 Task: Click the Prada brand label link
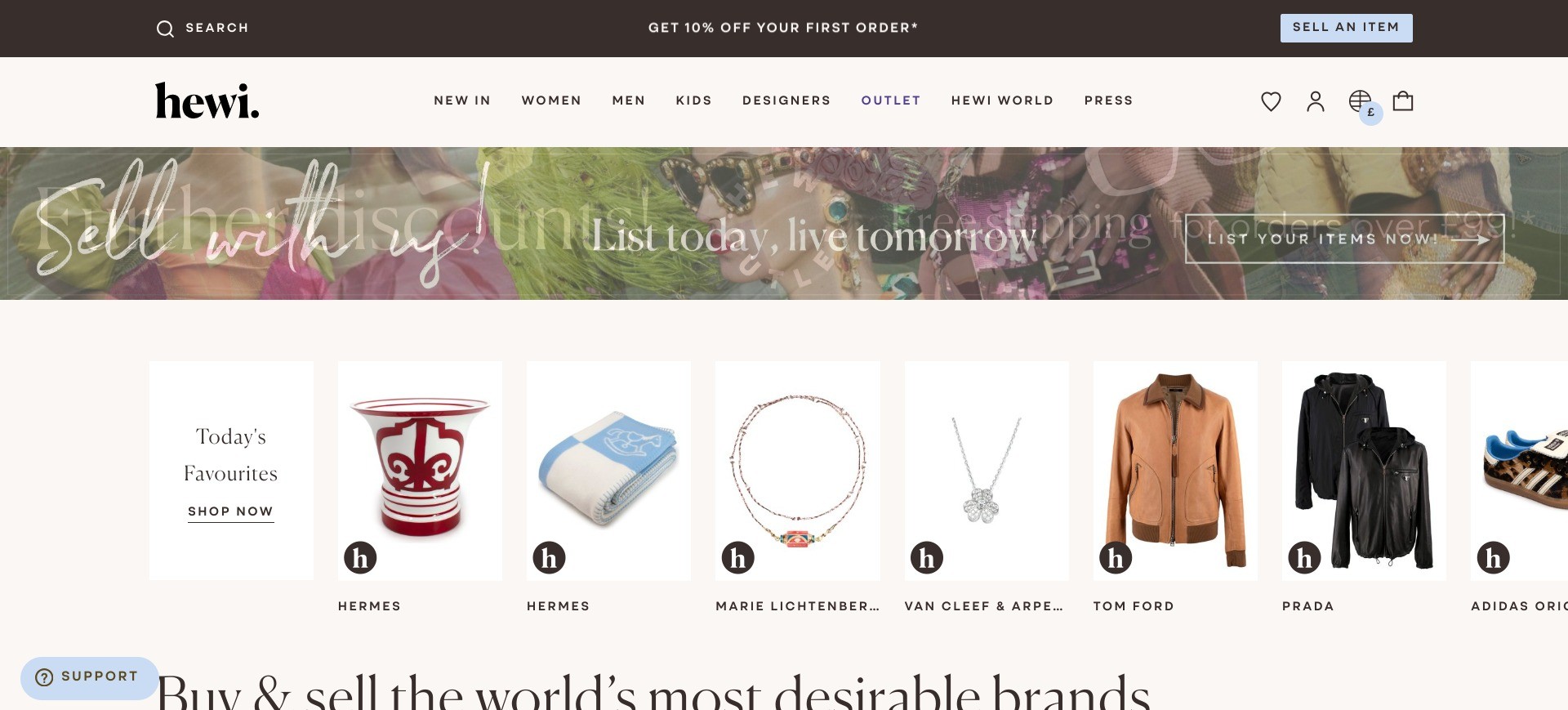[1307, 606]
